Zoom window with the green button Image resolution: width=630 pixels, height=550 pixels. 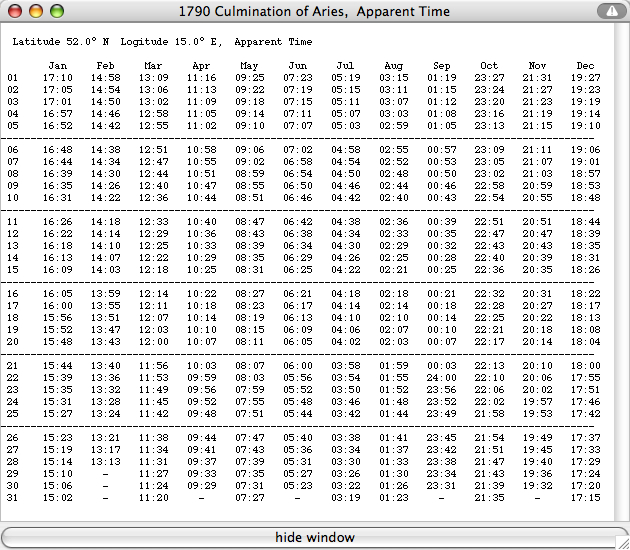click(x=57, y=11)
